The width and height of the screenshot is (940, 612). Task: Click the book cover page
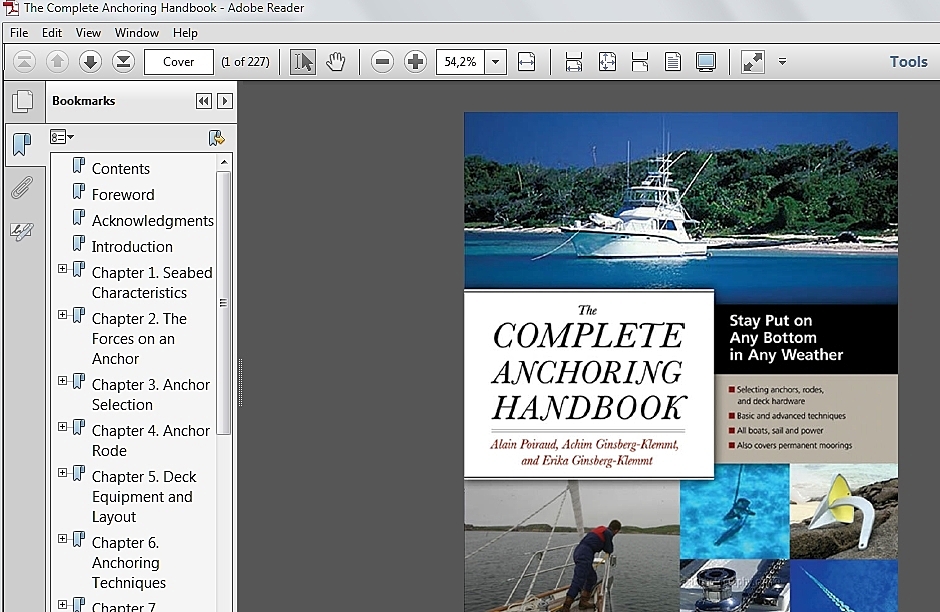(681, 362)
